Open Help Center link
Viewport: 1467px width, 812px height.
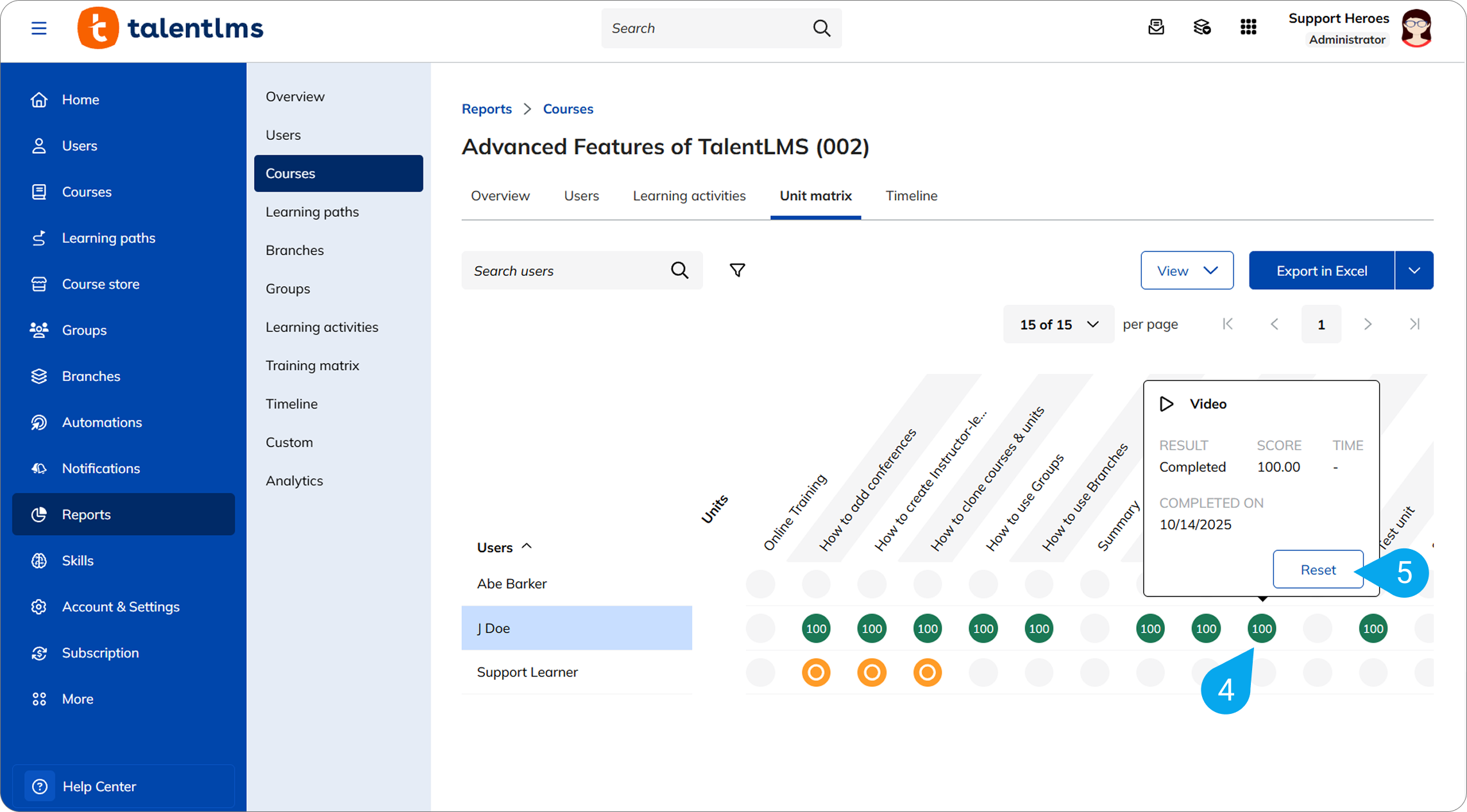(123, 786)
